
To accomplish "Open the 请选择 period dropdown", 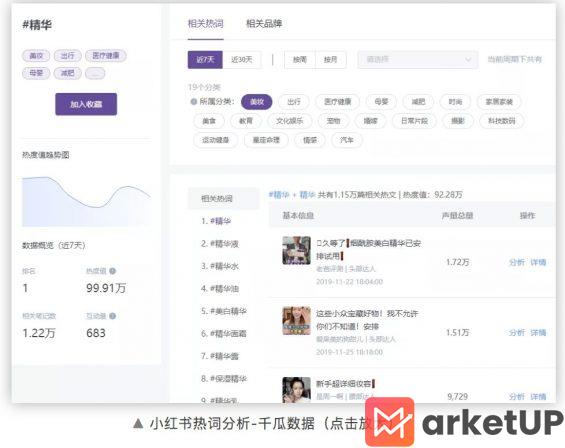I will [x=418, y=59].
